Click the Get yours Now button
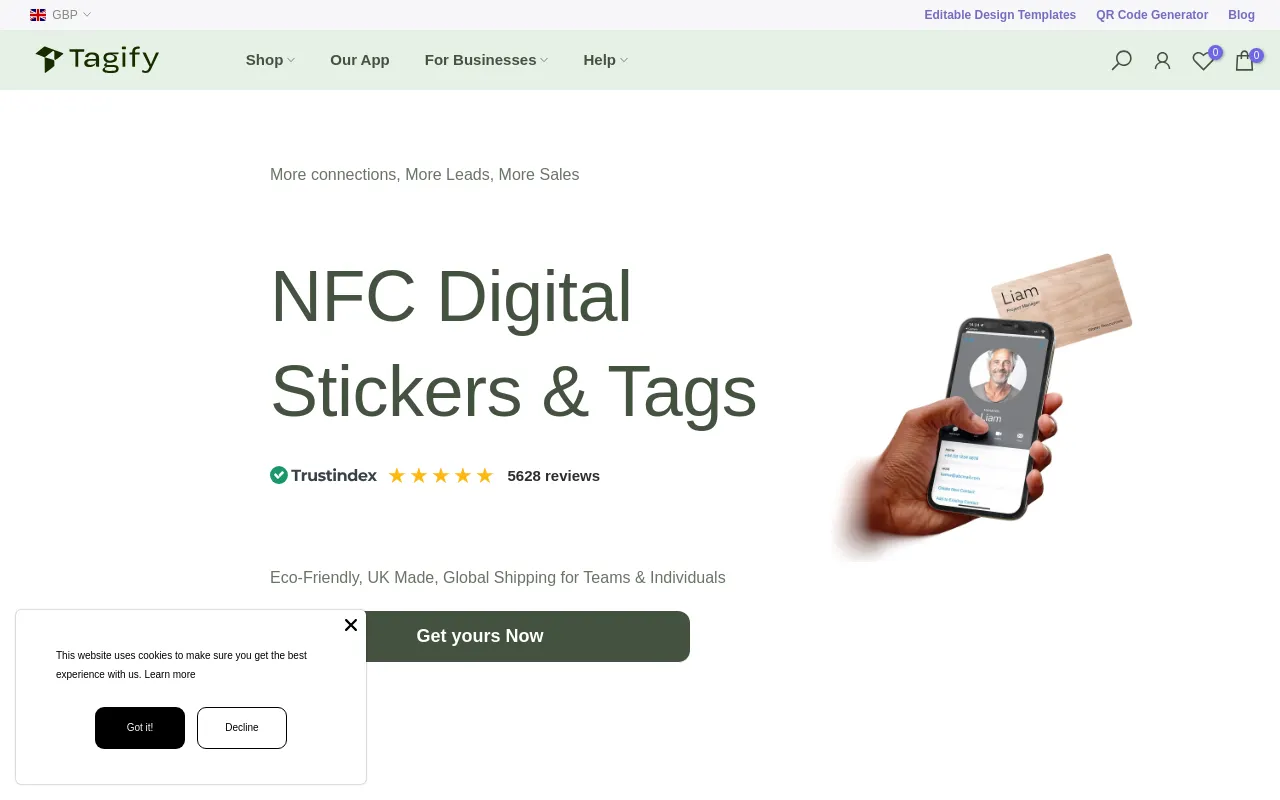This screenshot has width=1280, height=800. click(480, 636)
